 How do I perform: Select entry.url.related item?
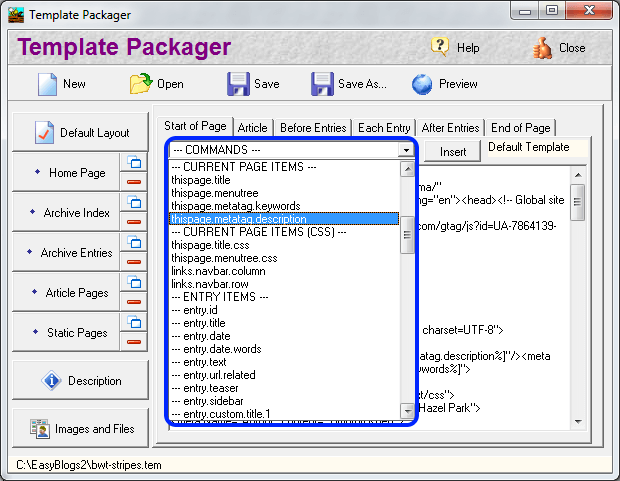[x=284, y=375]
